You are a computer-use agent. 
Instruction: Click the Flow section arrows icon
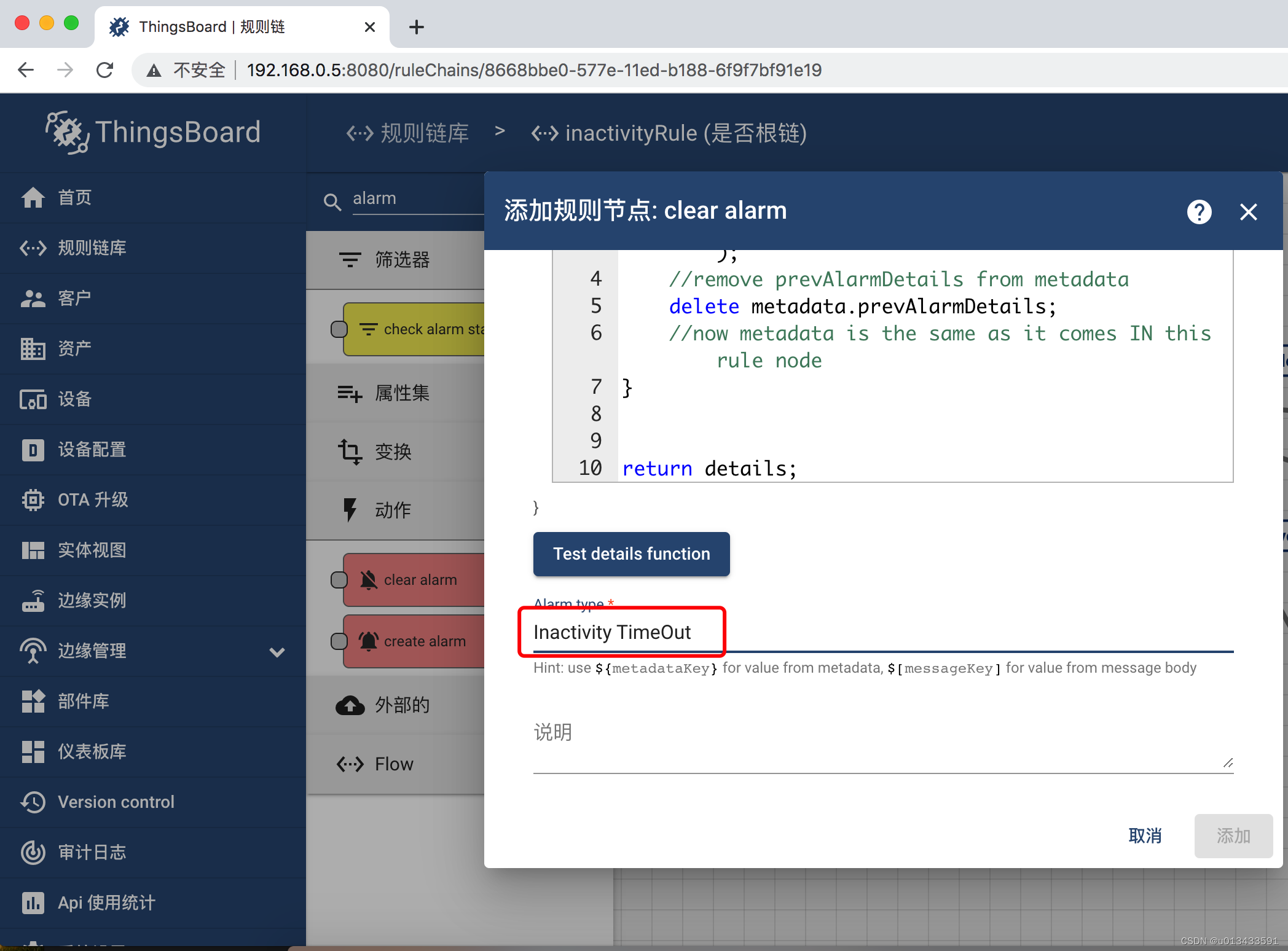pyautogui.click(x=350, y=764)
